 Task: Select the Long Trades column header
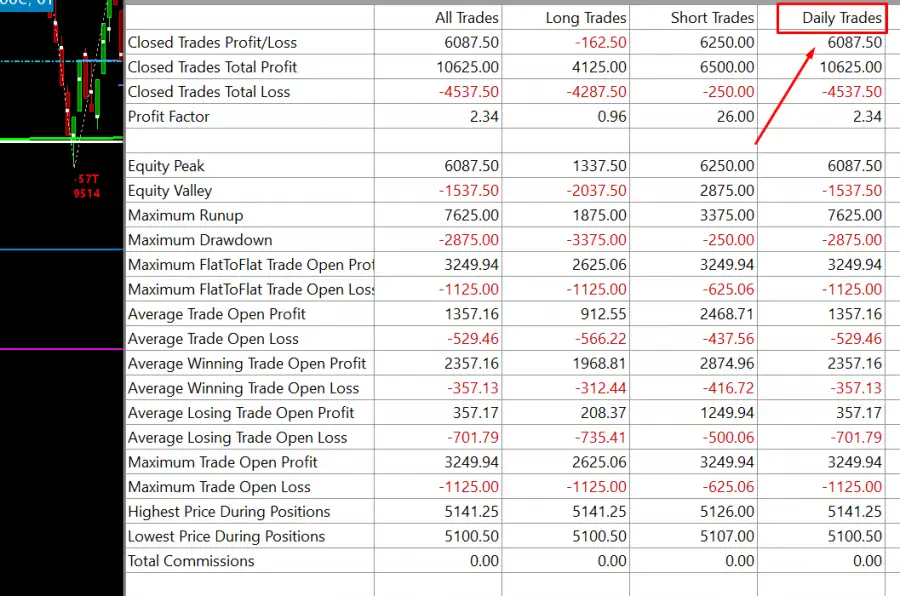click(593, 17)
